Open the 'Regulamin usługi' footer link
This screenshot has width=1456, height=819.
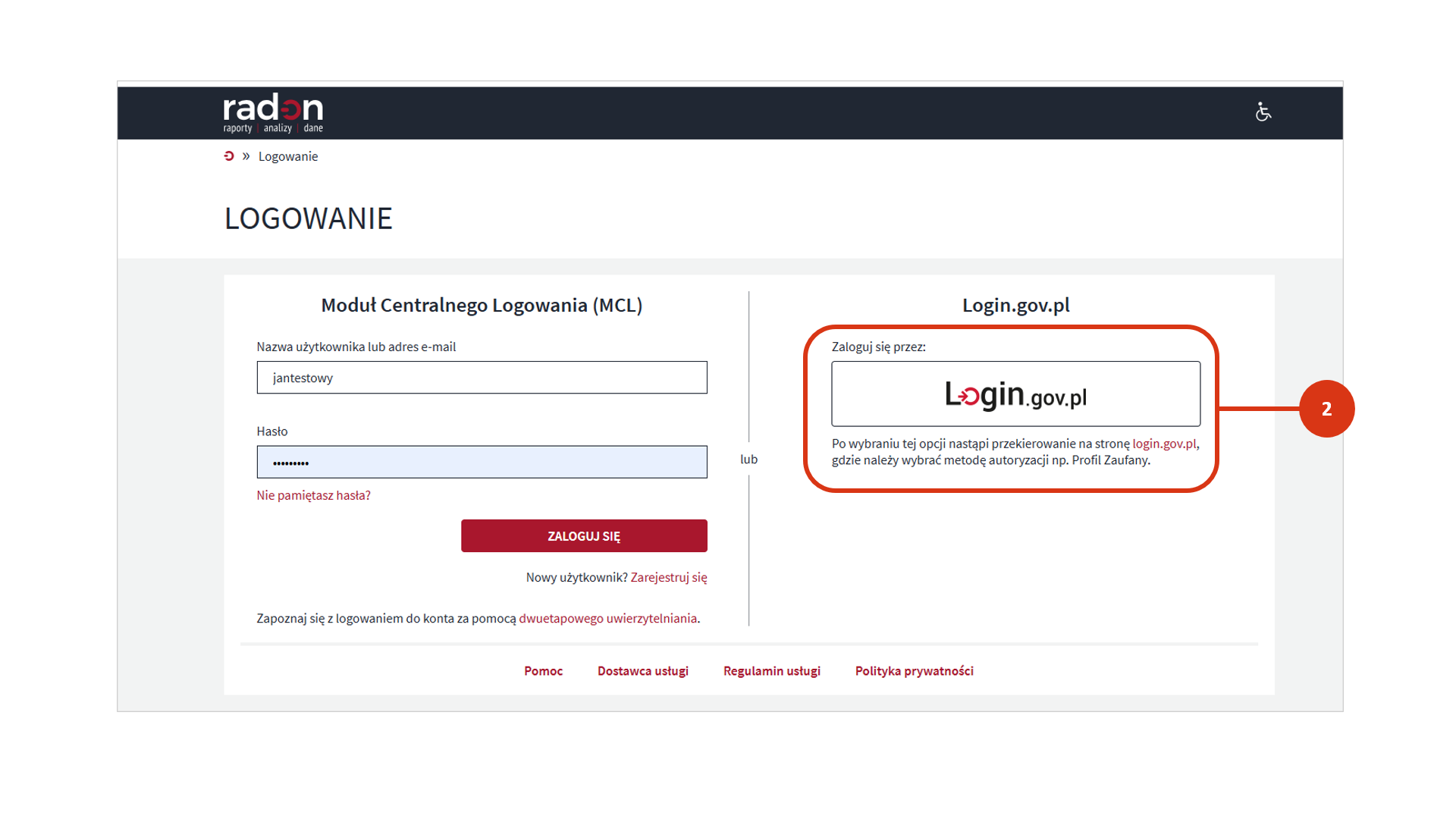771,670
